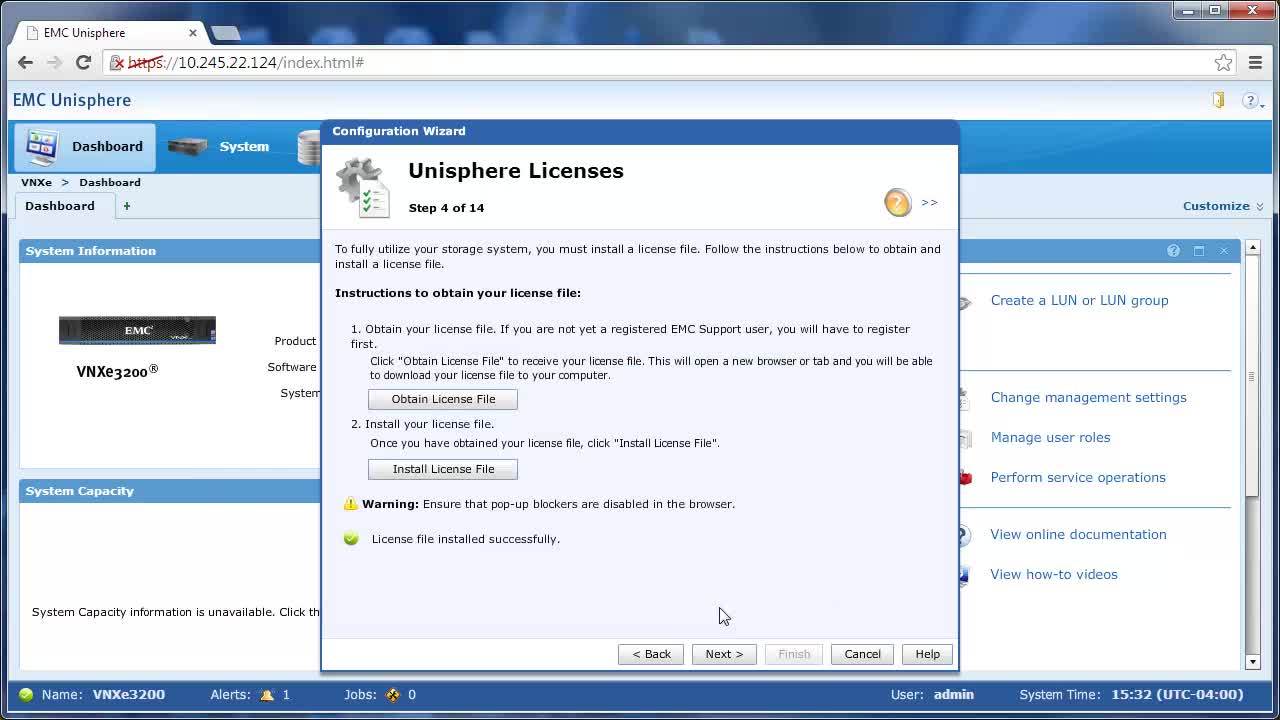Open View how-to videos link
The width and height of the screenshot is (1280, 720).
pyautogui.click(x=1054, y=574)
